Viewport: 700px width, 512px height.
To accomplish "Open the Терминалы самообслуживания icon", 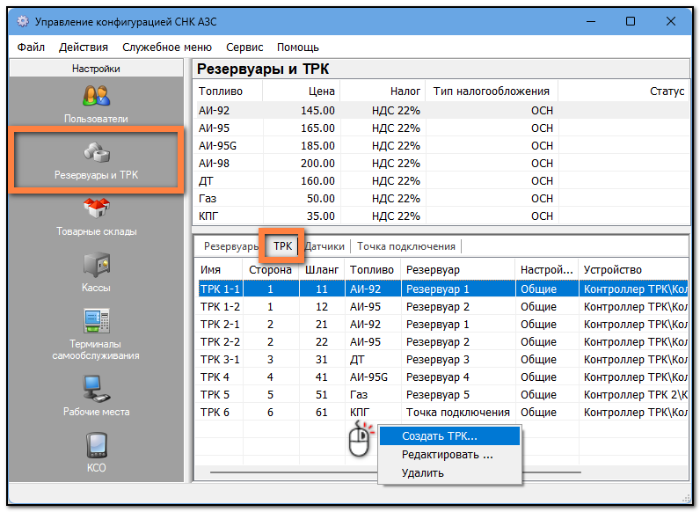I will click(x=96, y=321).
